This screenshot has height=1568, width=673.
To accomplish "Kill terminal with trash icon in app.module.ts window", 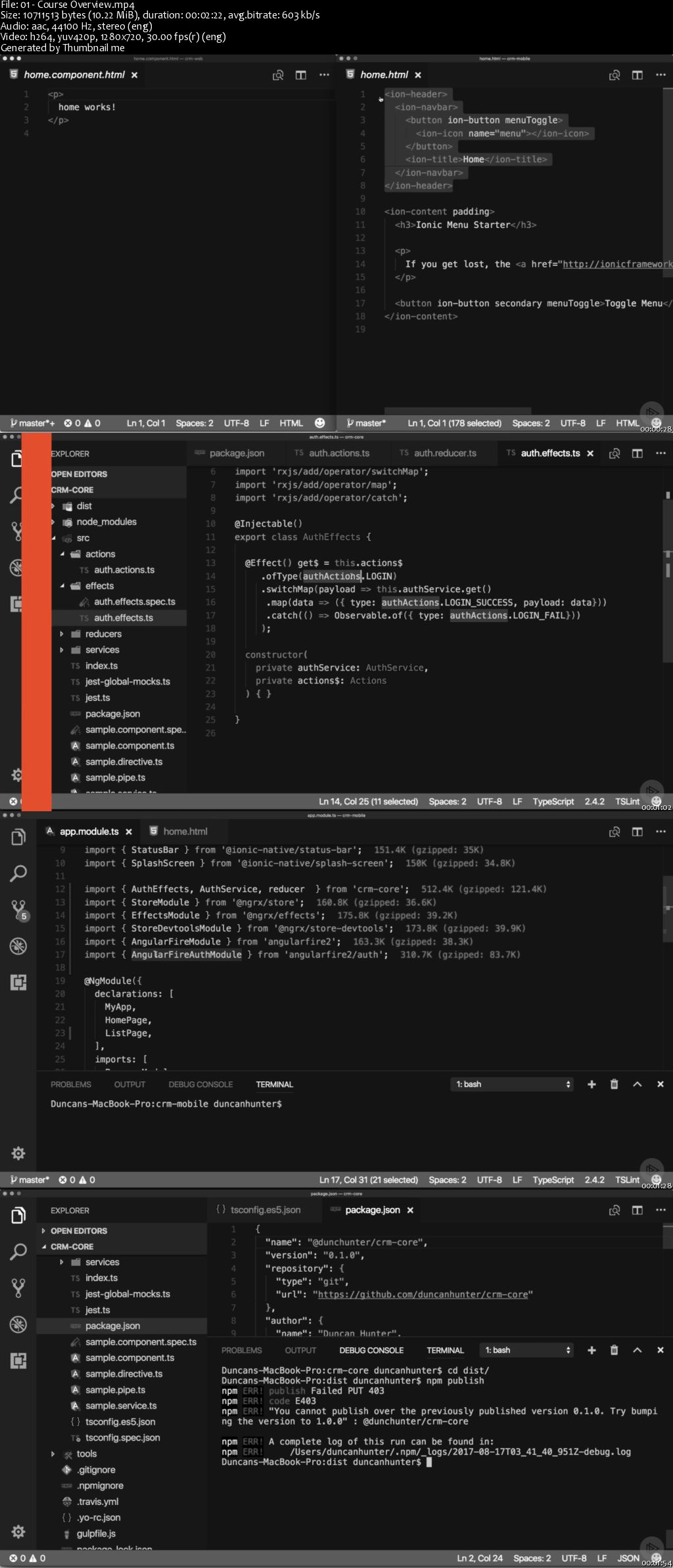I will click(x=614, y=1084).
